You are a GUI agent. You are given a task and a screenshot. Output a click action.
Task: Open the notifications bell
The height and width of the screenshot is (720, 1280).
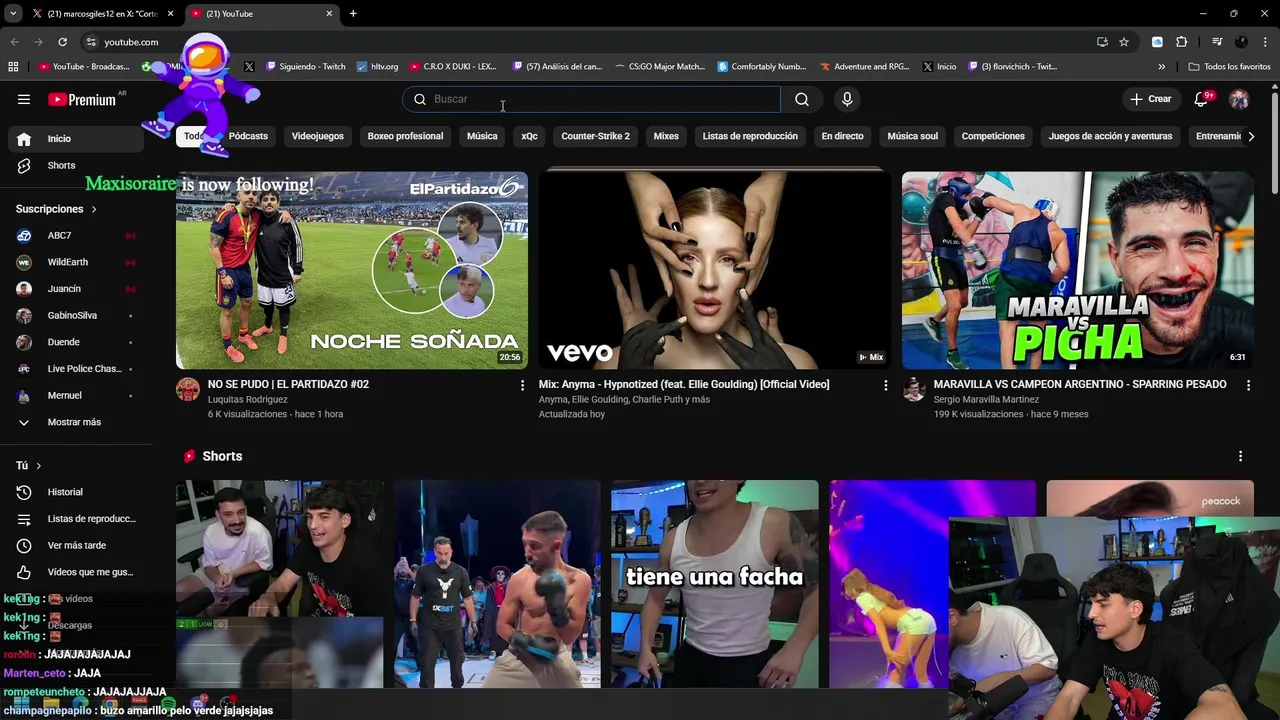pyautogui.click(x=1201, y=99)
